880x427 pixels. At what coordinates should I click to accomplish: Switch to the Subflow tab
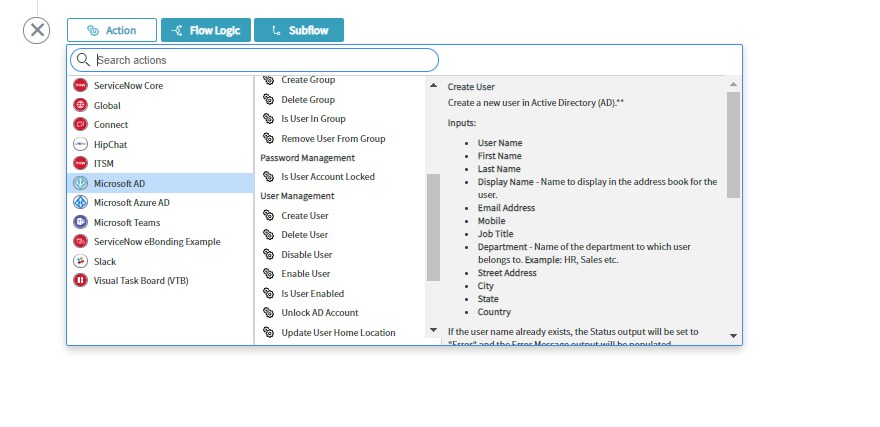(299, 30)
